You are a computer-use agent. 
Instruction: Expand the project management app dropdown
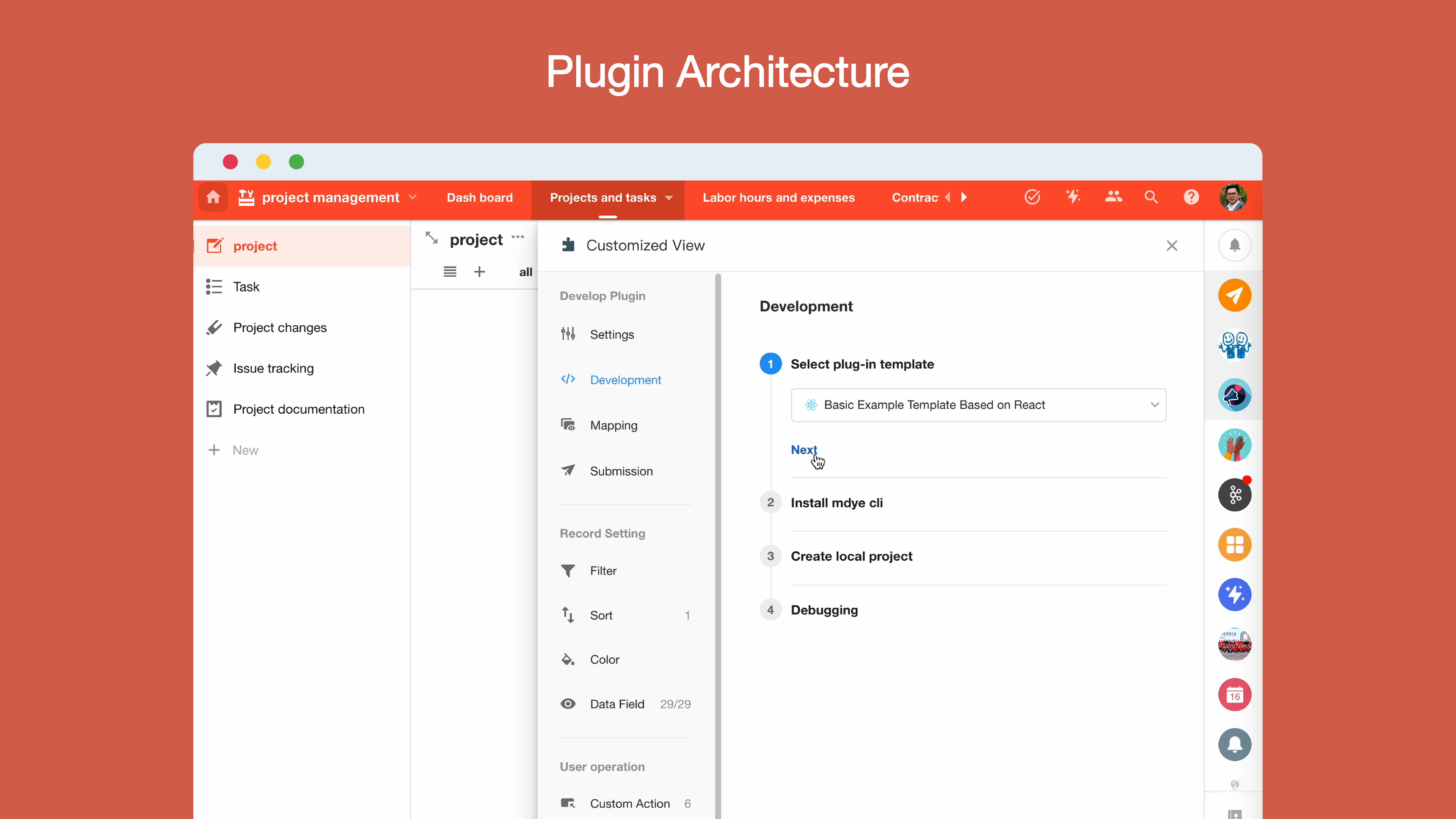pos(413,197)
